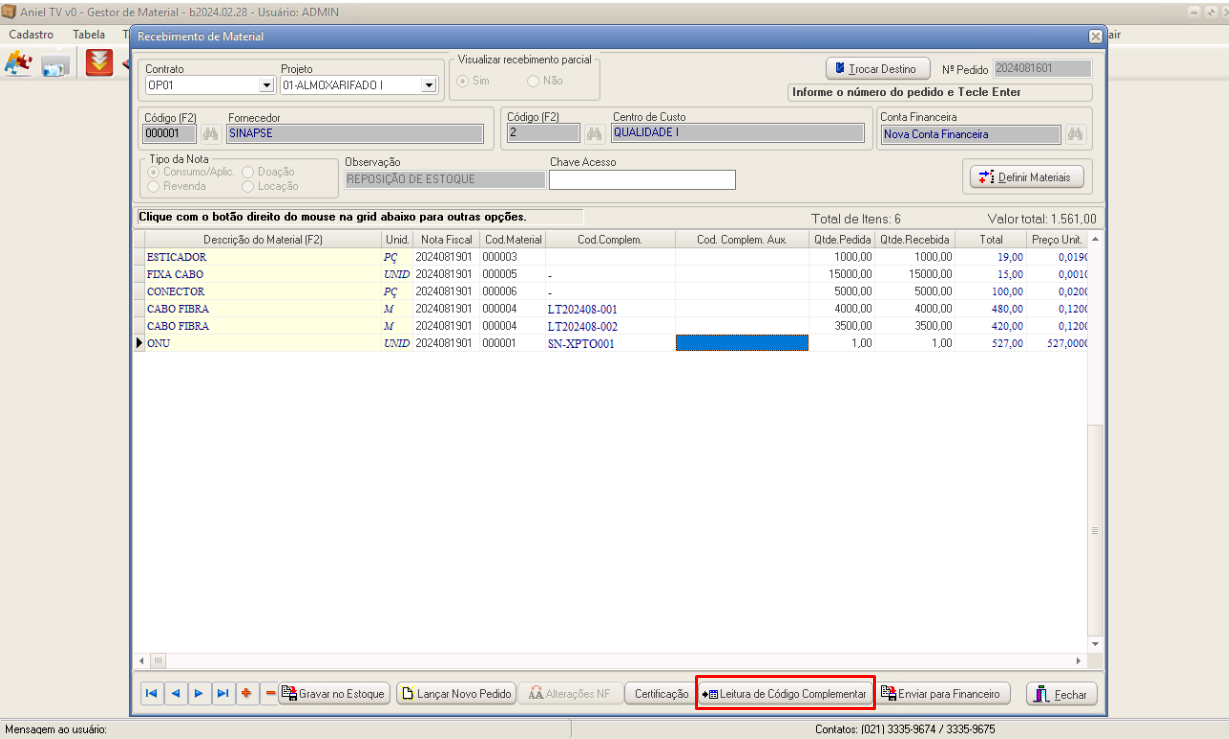Open the Contrato dropdown

[266, 86]
